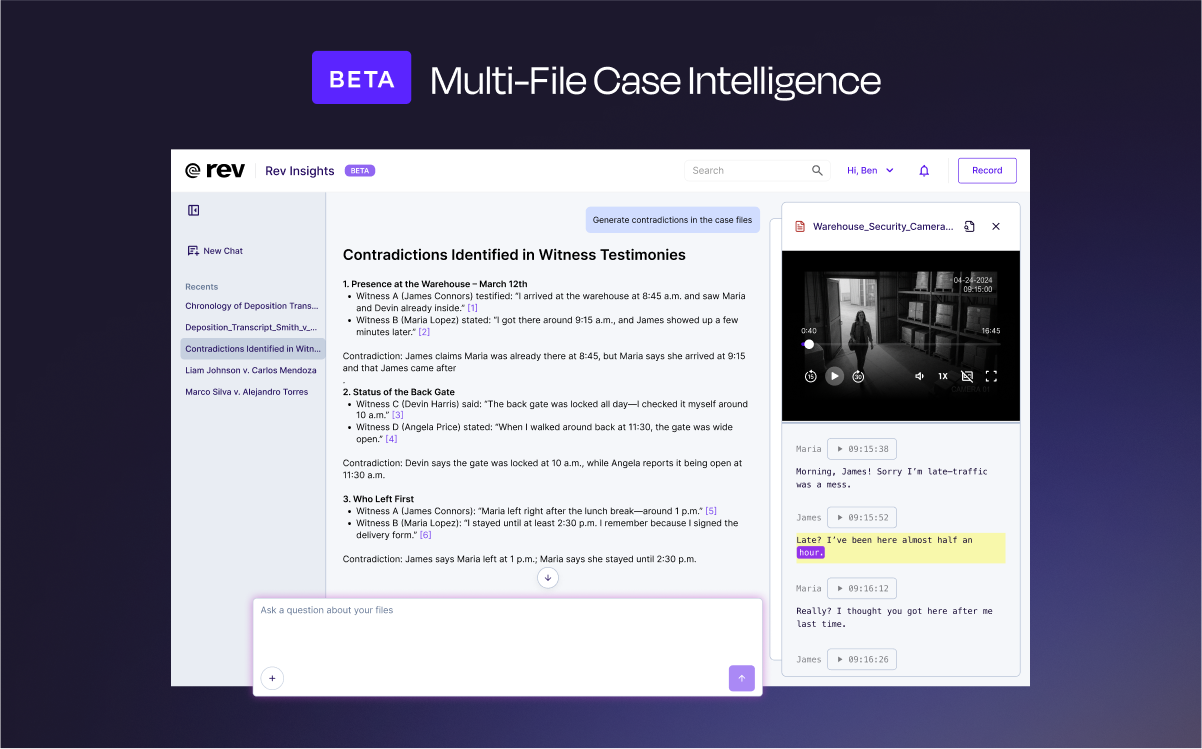Open Chronology of Deposition Trans... chat

(252, 306)
